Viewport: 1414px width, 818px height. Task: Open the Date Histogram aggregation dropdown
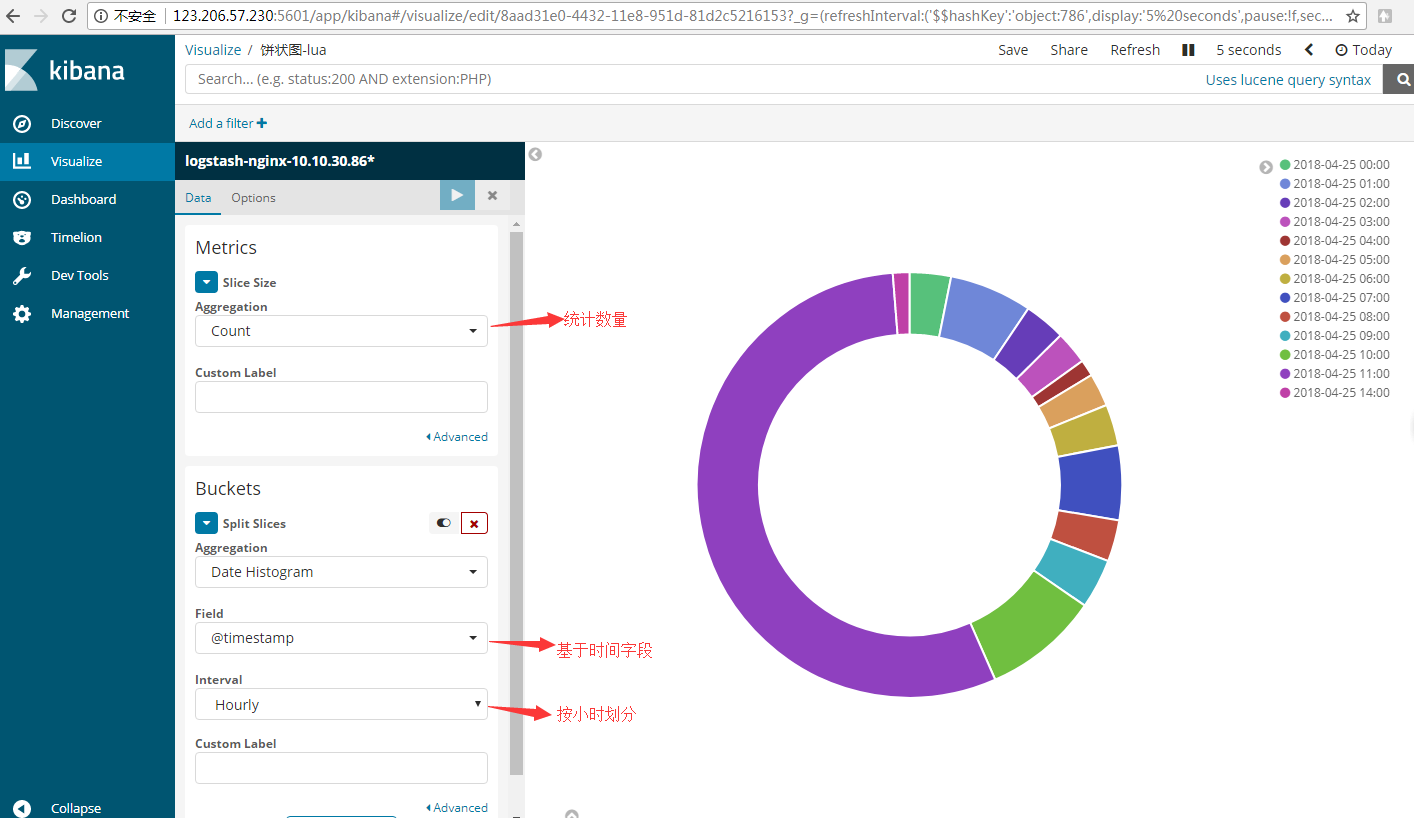pos(341,572)
